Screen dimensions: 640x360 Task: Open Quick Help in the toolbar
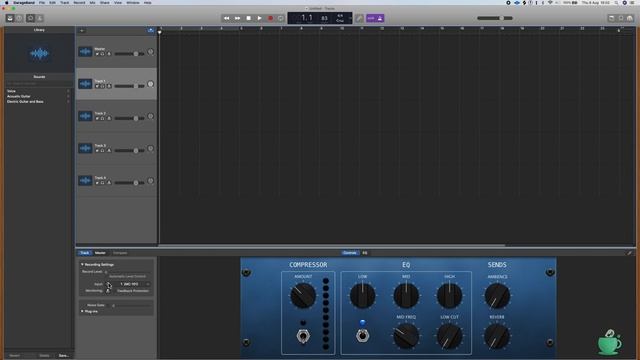(19, 18)
